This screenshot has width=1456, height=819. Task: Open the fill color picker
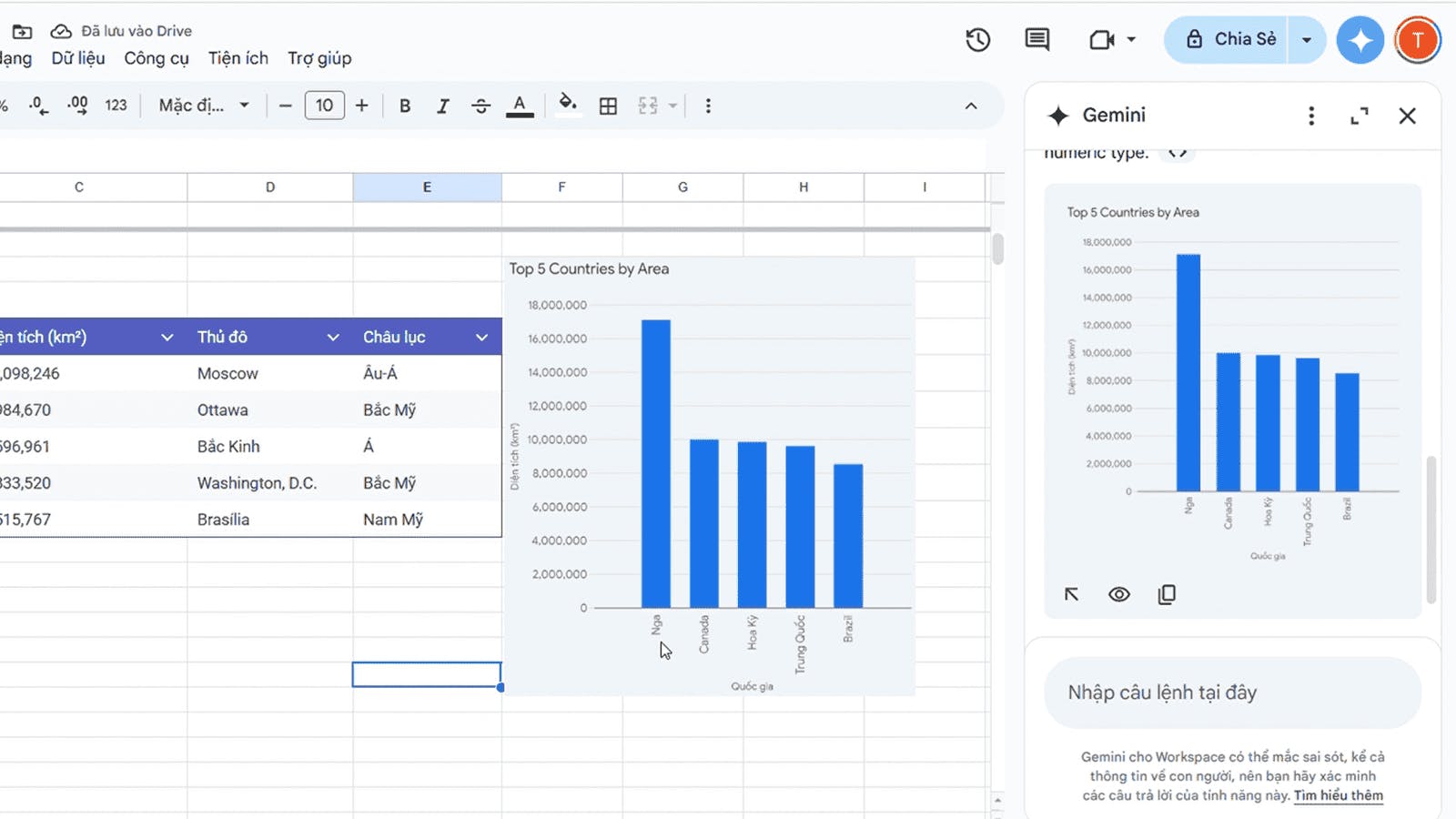tap(568, 106)
